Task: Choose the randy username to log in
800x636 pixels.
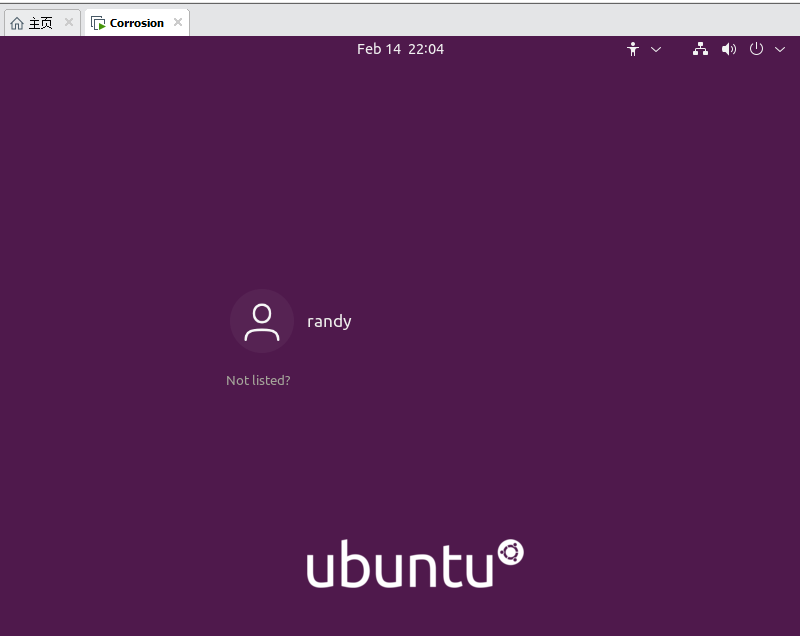Action: point(329,321)
